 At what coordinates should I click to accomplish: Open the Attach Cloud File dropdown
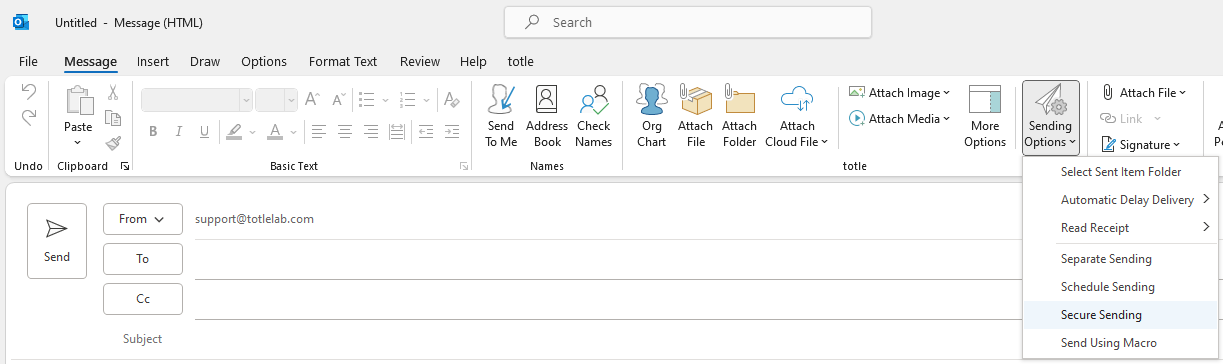(x=797, y=116)
